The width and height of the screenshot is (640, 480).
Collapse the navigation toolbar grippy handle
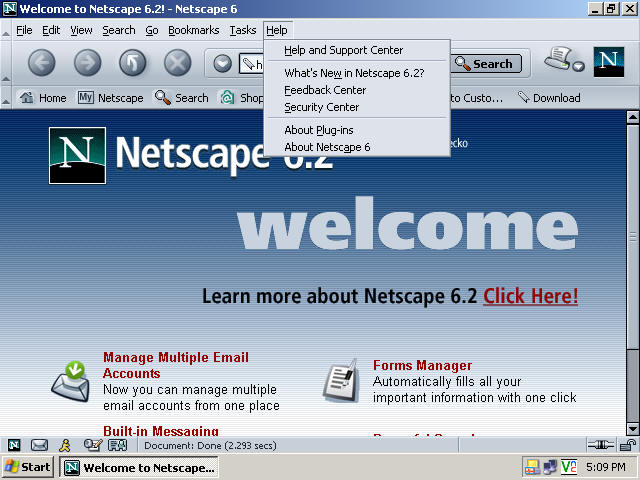[x=6, y=63]
